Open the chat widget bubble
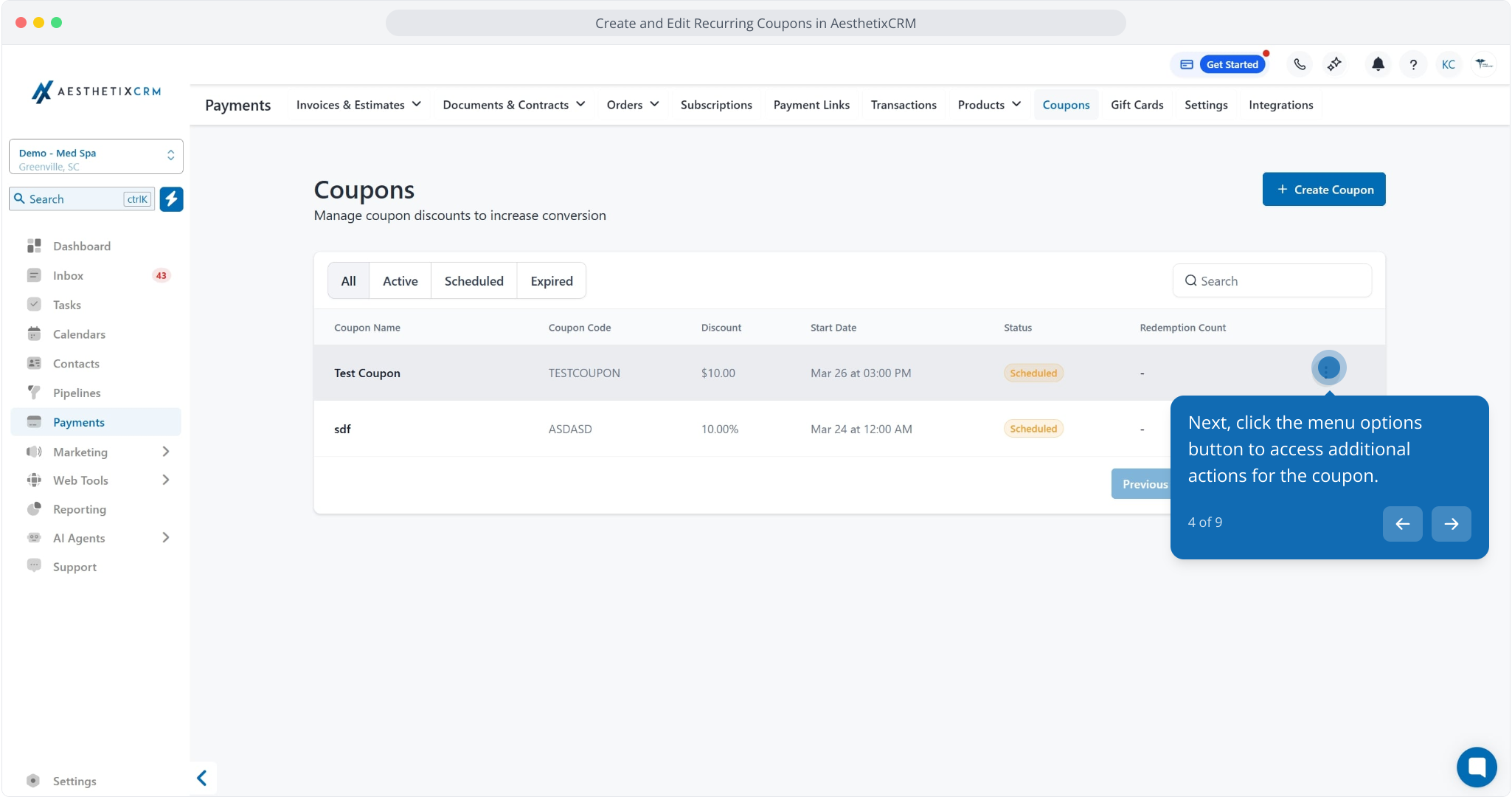The image size is (1512, 797). [1477, 767]
